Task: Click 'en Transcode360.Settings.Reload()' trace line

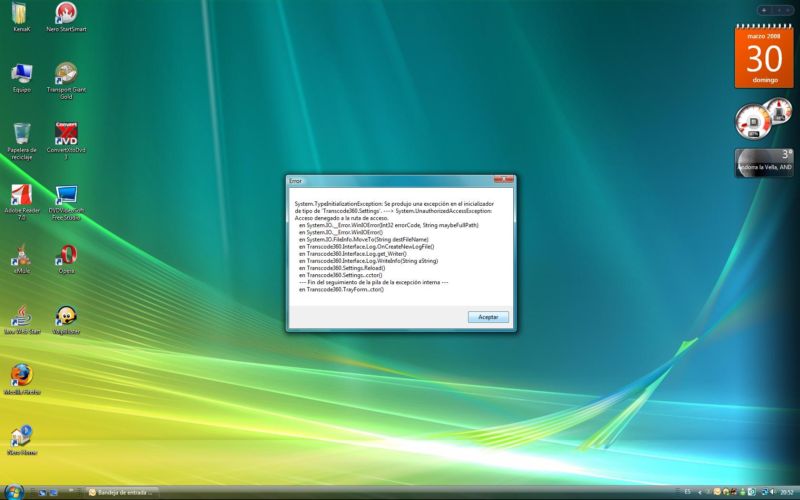Action: (x=342, y=268)
